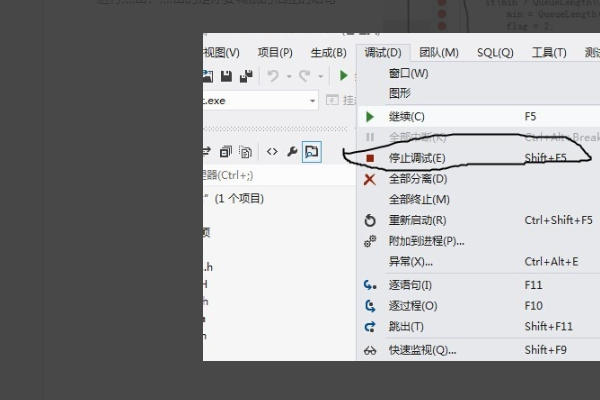The height and width of the screenshot is (400, 600).
Task: Open the 图形 submenu item
Action: 400,93
